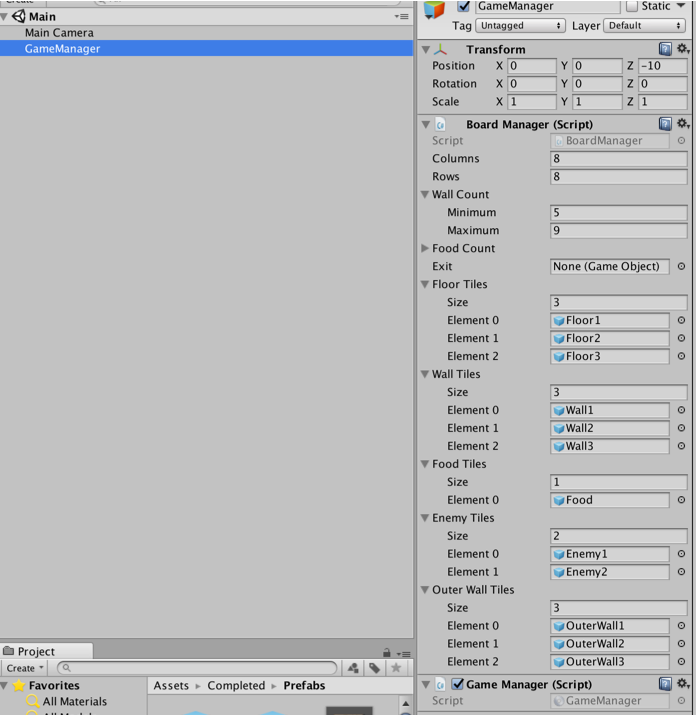The width and height of the screenshot is (697, 715).
Task: Click object picker next to Enemy1
Action: click(x=681, y=554)
